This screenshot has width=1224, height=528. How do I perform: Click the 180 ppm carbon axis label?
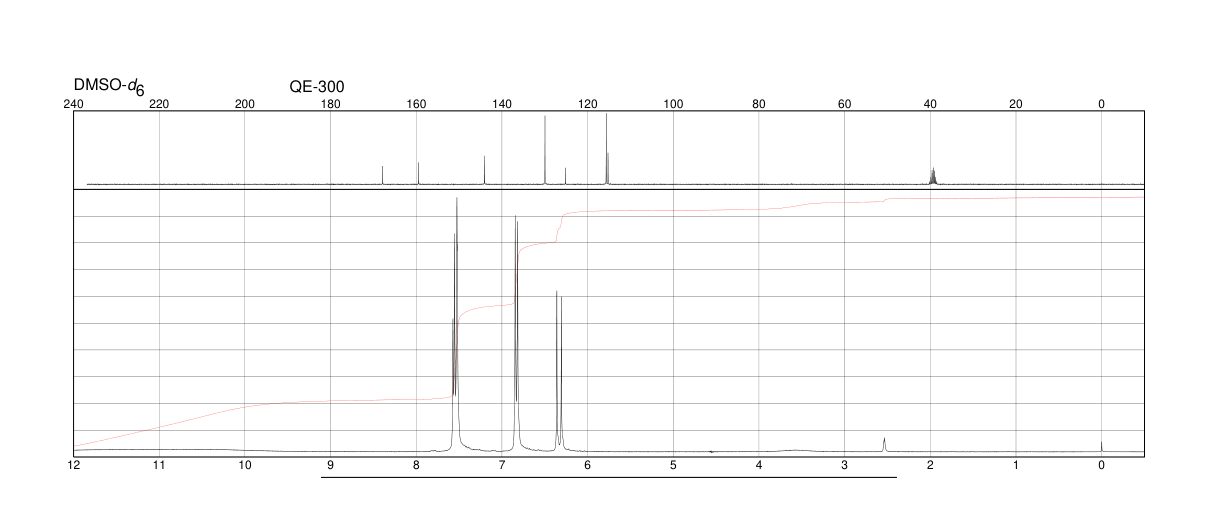coord(330,104)
